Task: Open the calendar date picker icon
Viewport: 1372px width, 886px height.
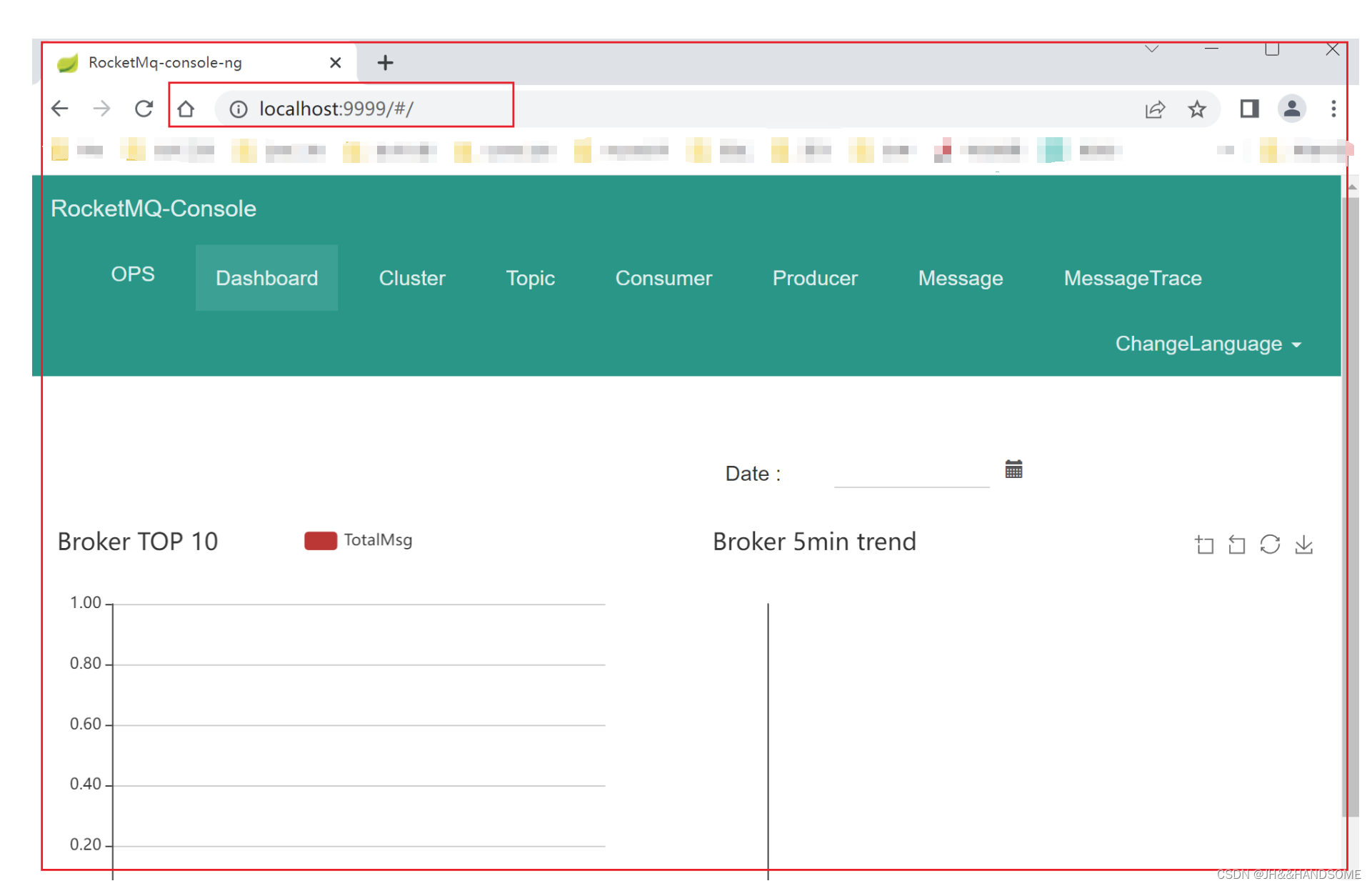Action: (1013, 469)
